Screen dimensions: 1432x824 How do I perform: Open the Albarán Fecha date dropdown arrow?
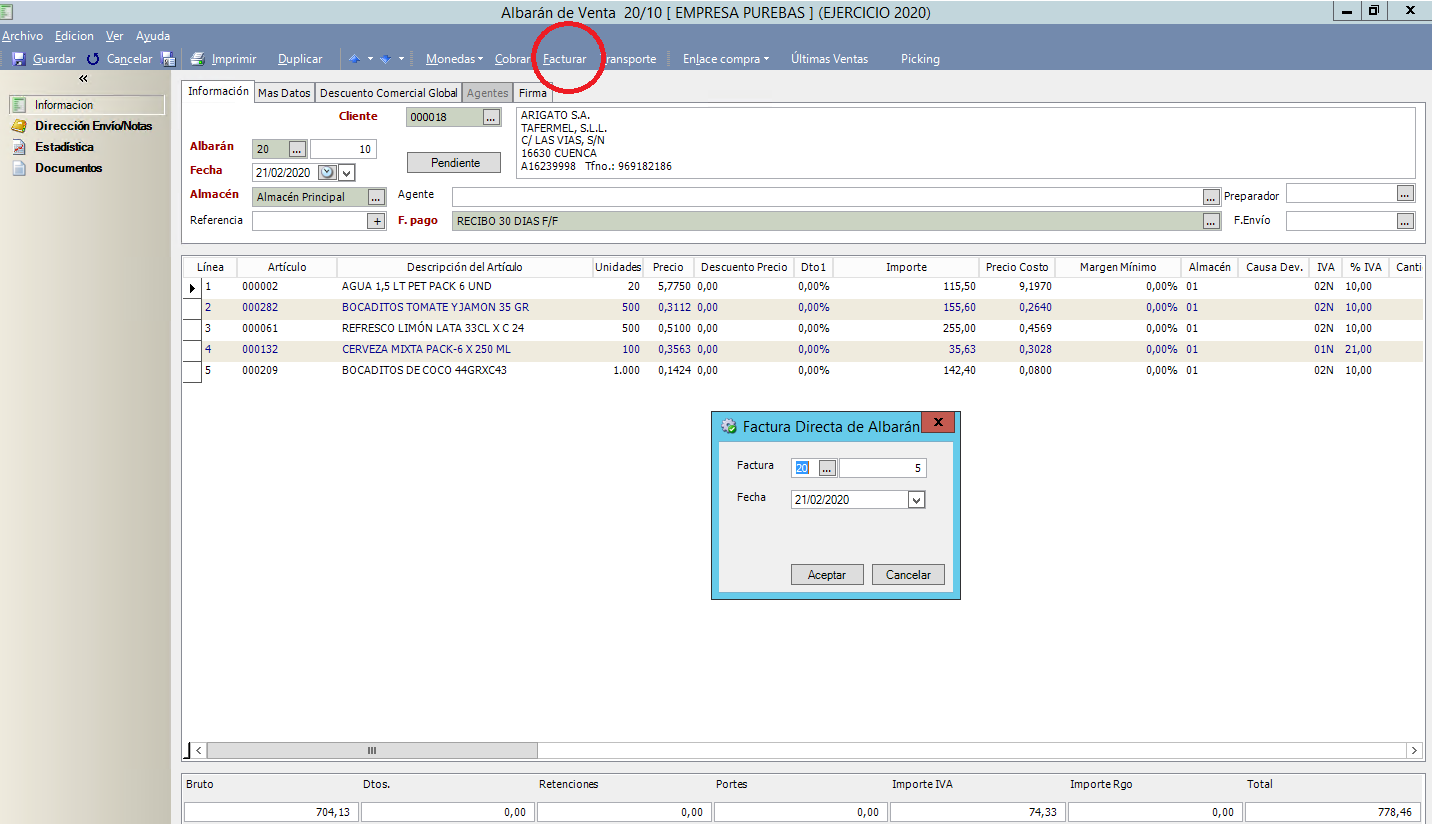347,172
